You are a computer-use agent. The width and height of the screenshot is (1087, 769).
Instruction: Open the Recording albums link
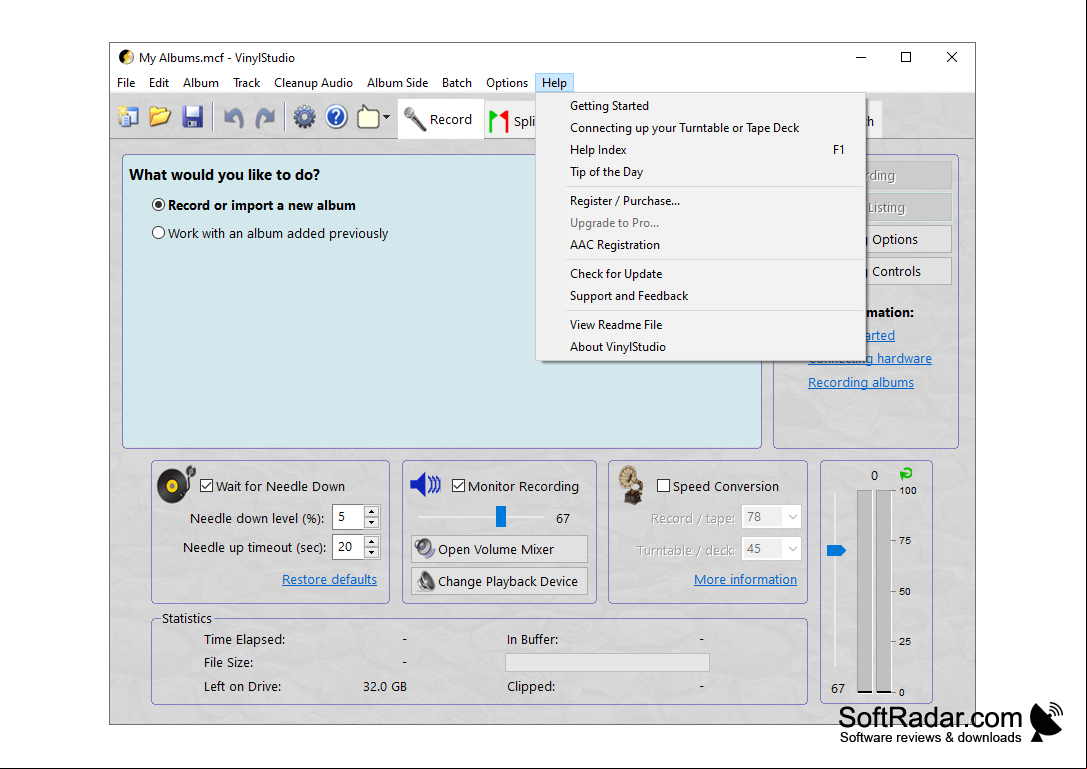(861, 383)
